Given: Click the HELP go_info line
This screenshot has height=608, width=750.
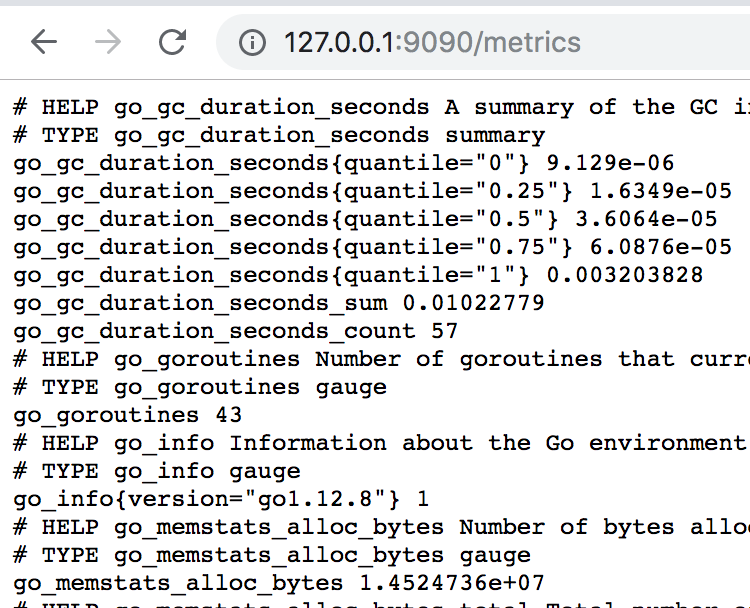Looking at the screenshot, I should tap(382, 443).
